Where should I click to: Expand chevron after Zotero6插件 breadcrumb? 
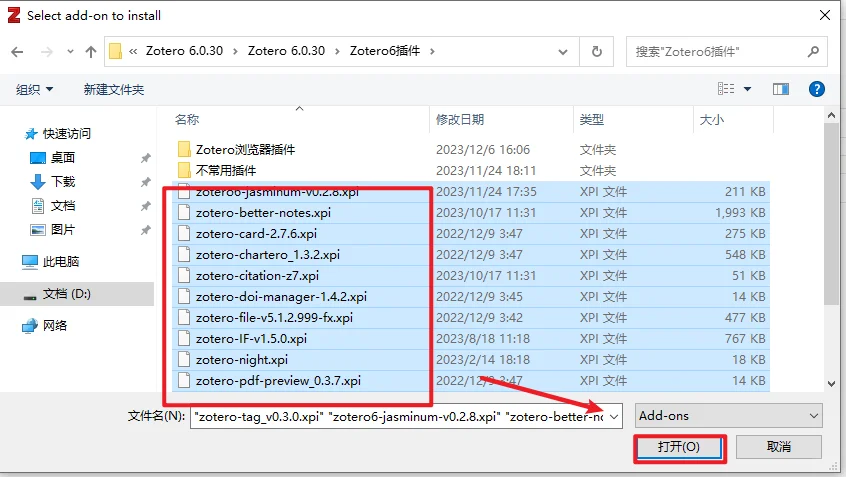point(432,52)
